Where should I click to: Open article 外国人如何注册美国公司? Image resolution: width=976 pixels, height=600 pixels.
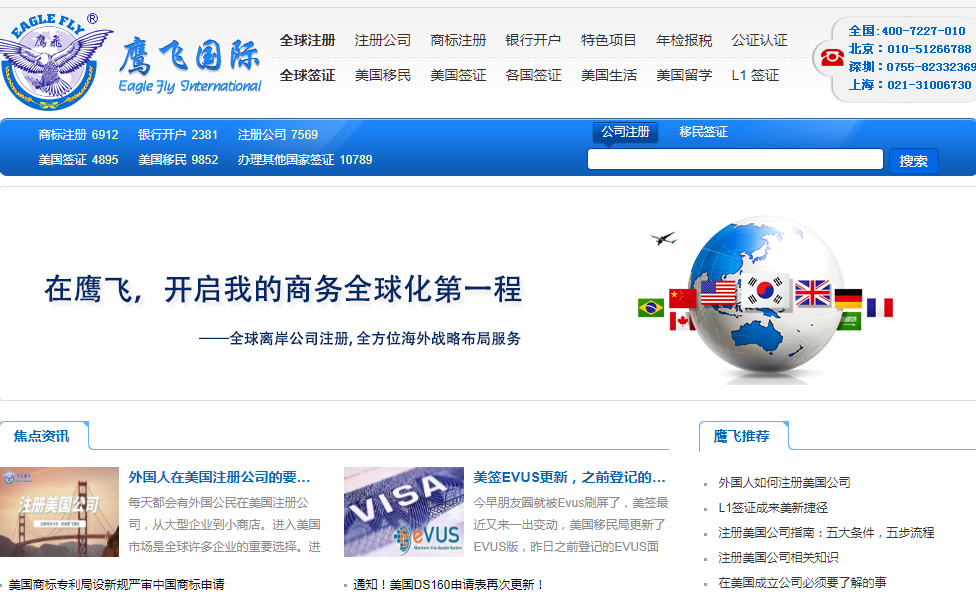(784, 482)
